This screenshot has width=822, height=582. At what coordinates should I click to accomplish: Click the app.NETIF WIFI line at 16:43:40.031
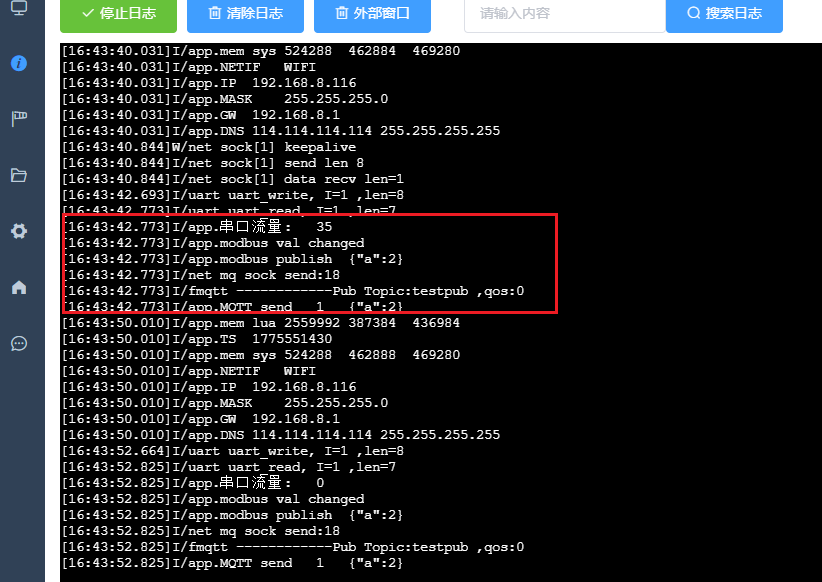pos(189,67)
